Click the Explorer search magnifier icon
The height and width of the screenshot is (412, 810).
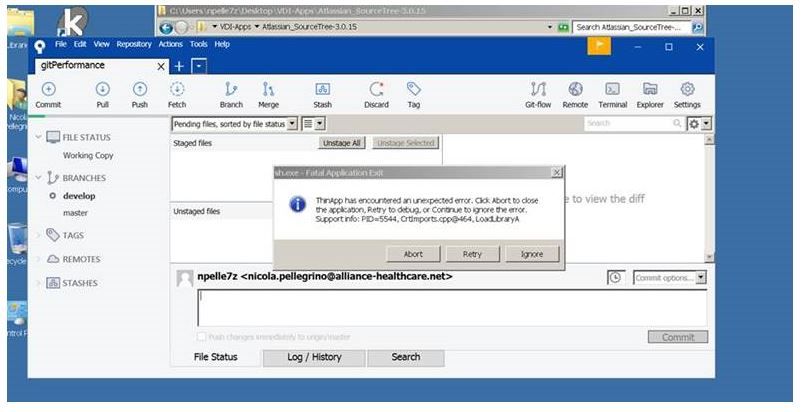tap(697, 27)
